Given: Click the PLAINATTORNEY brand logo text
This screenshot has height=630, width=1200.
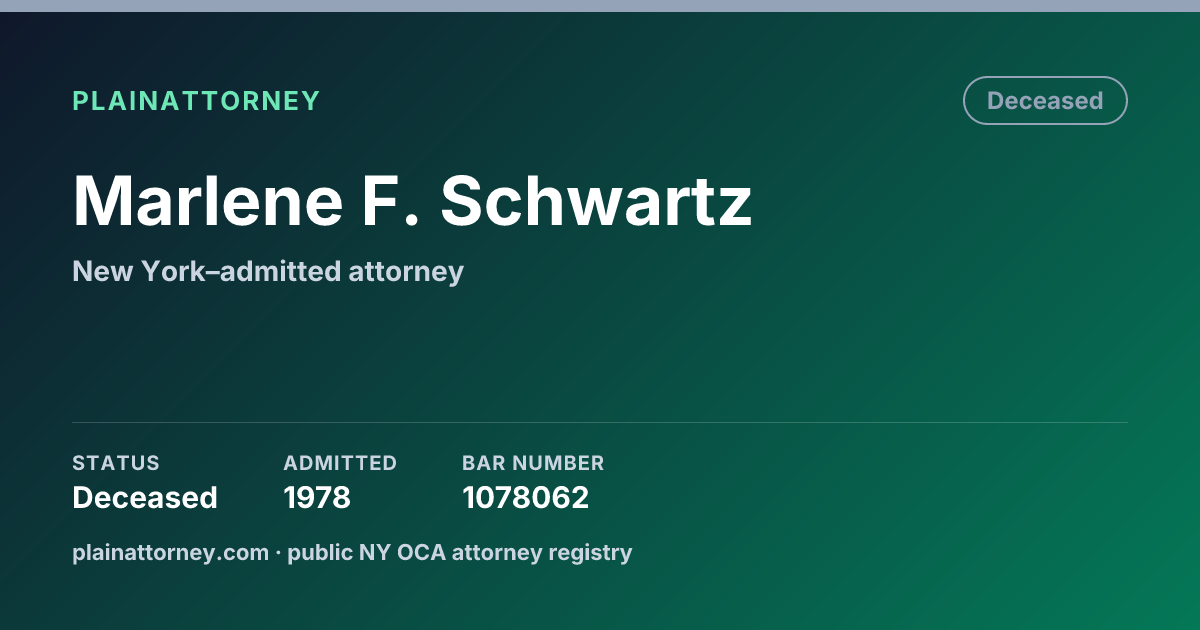Looking at the screenshot, I should [x=196, y=101].
